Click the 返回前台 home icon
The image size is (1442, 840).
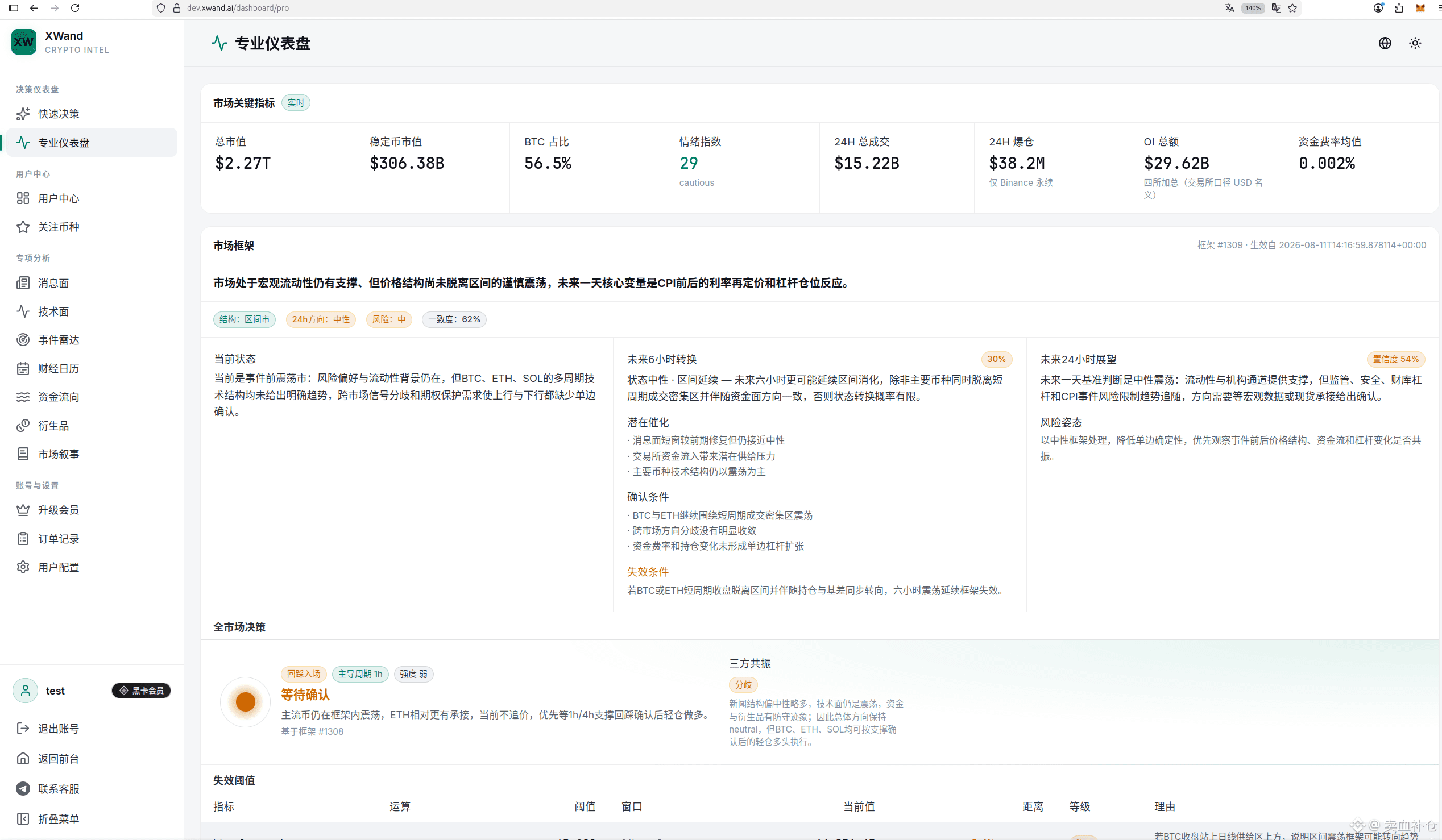pos(23,759)
